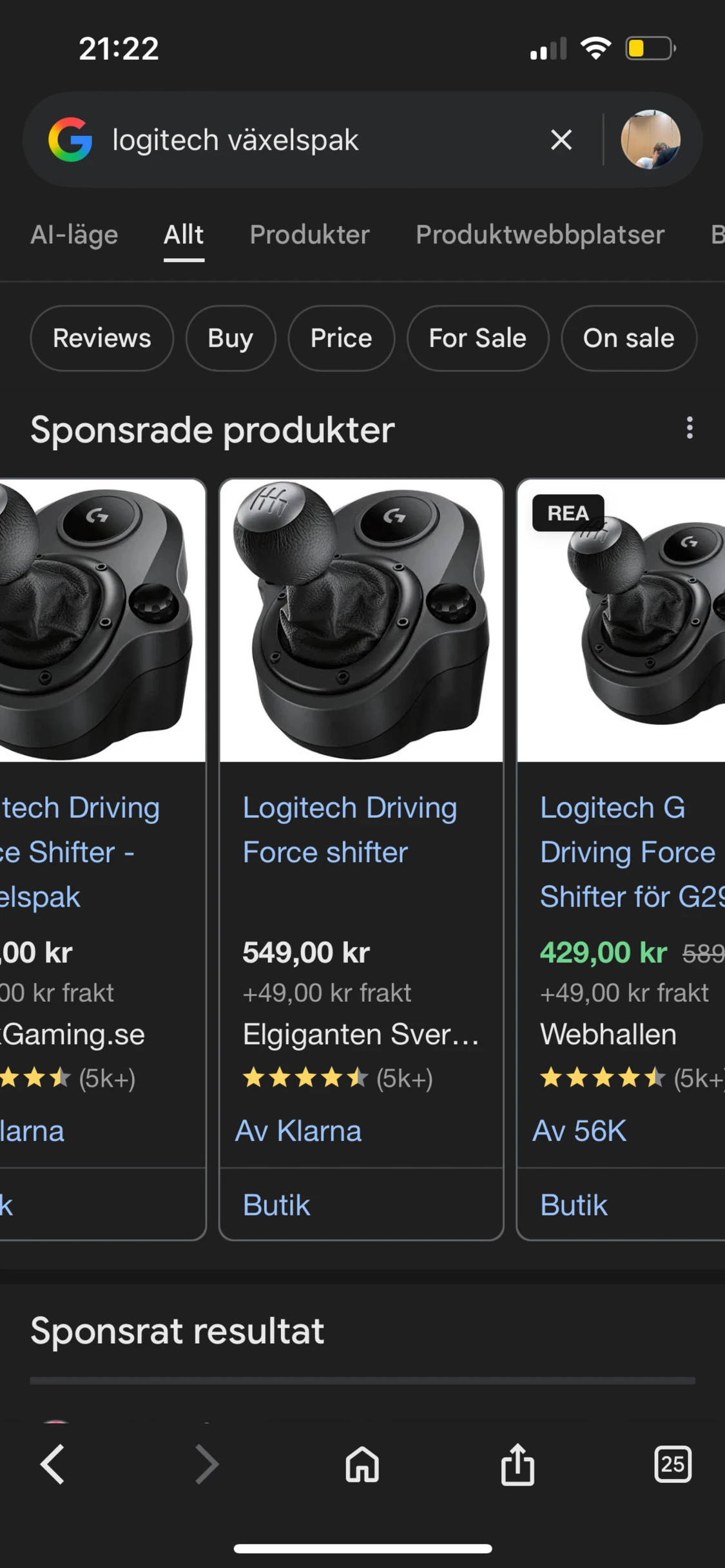Enable the On sale filter
Viewport: 725px width, 1568px height.
[x=628, y=338]
